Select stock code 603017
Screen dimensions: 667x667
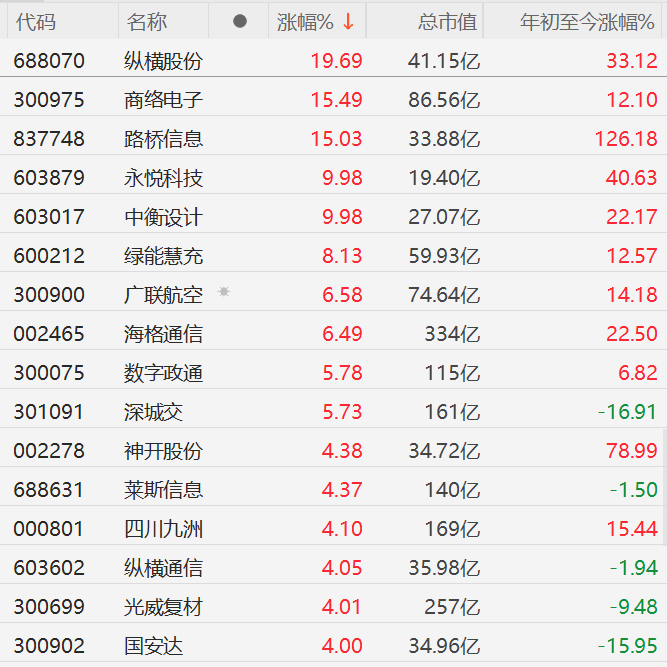49,217
